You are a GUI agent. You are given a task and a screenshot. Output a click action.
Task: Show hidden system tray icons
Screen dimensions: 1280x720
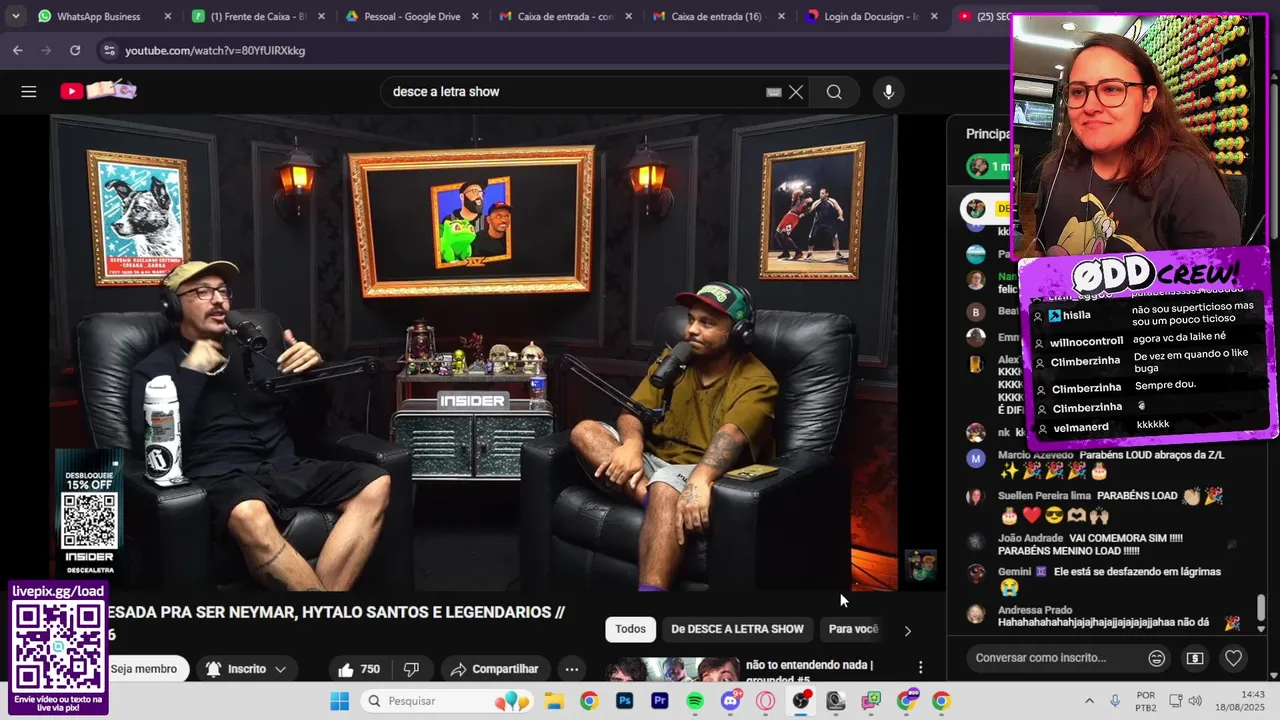click(x=1089, y=701)
